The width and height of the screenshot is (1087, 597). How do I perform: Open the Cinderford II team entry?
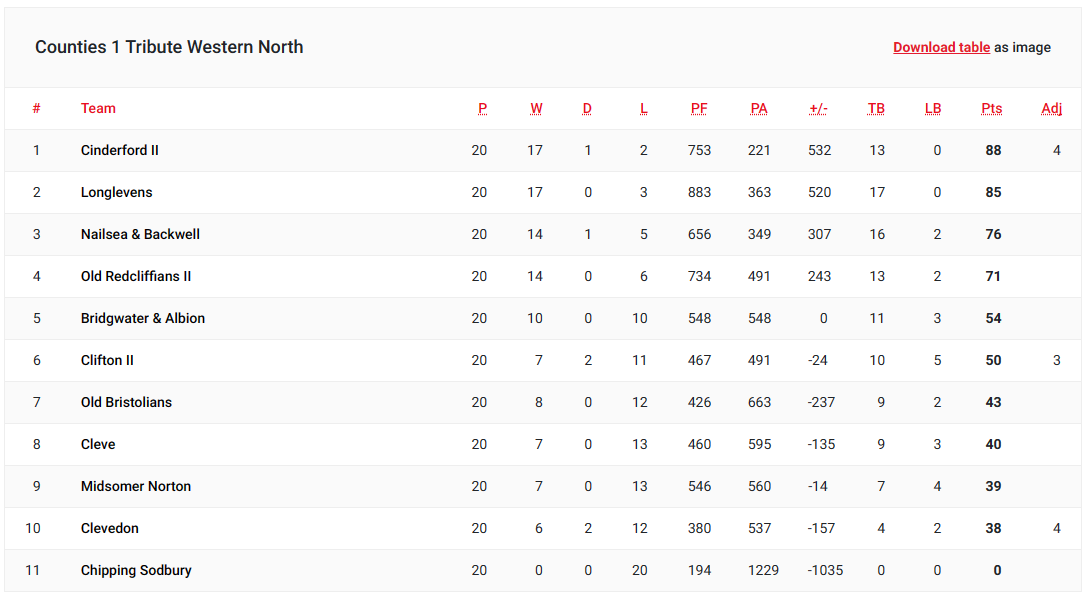[119, 150]
